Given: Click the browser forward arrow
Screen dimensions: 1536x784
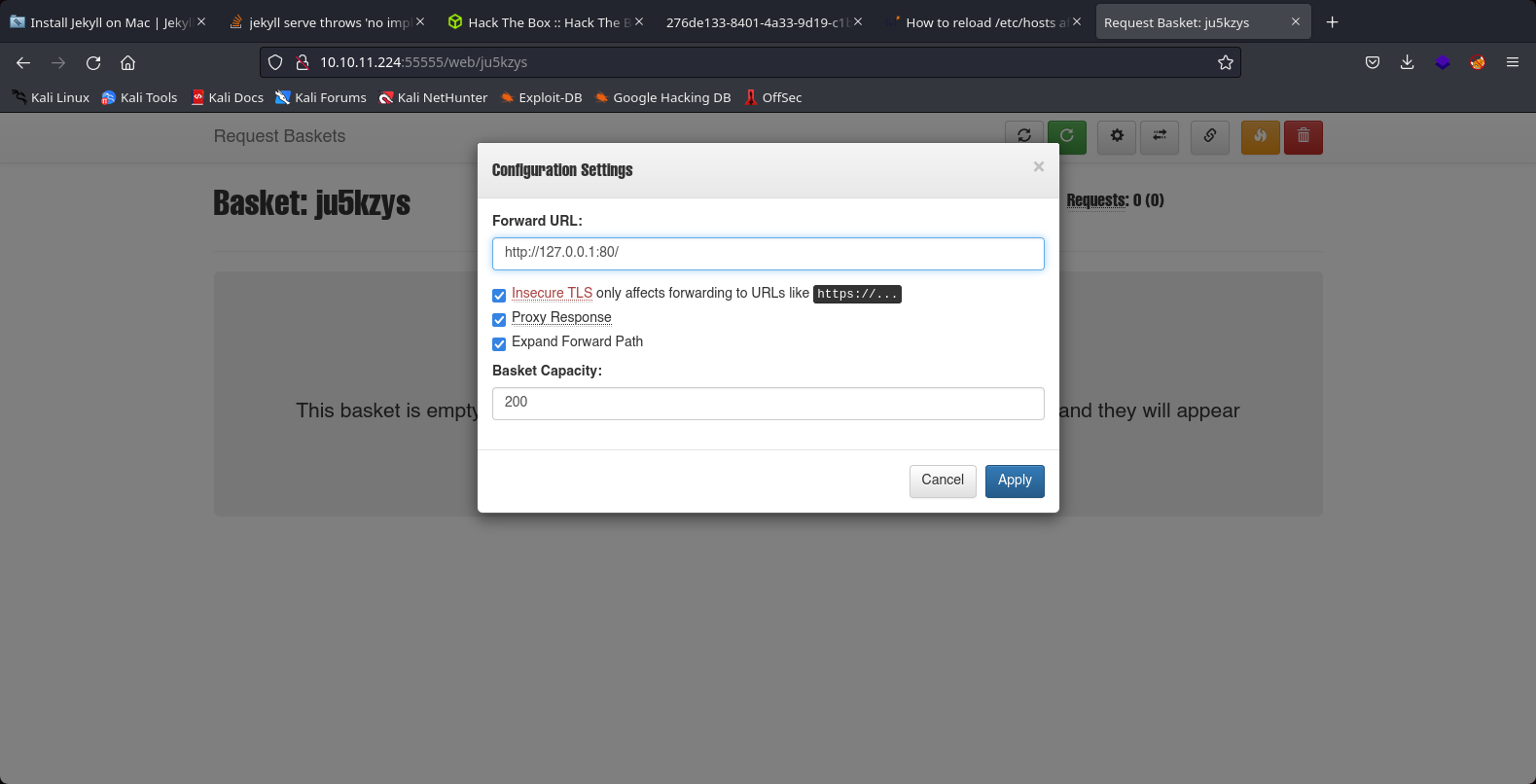Looking at the screenshot, I should [x=58, y=62].
